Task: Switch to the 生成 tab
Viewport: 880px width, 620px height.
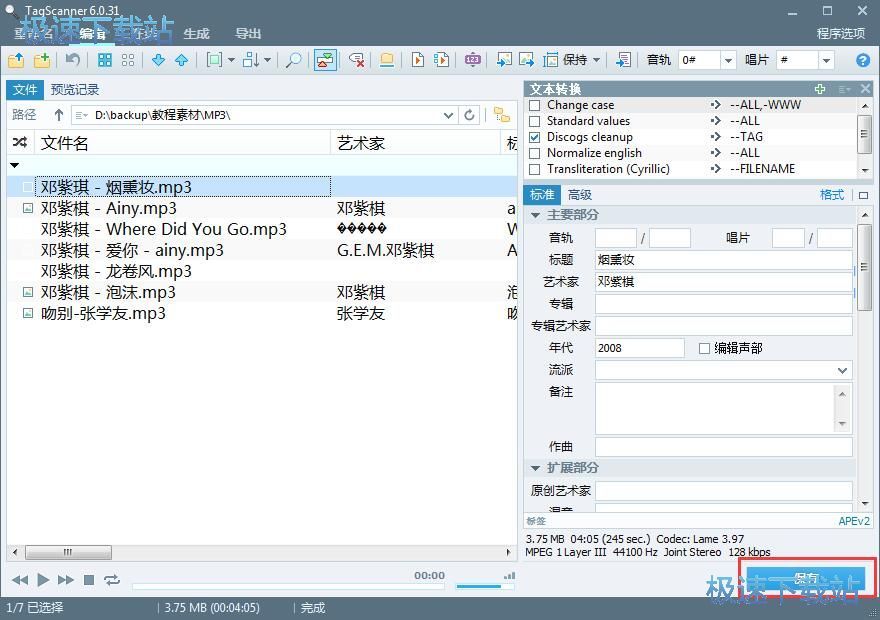Action: tap(196, 34)
